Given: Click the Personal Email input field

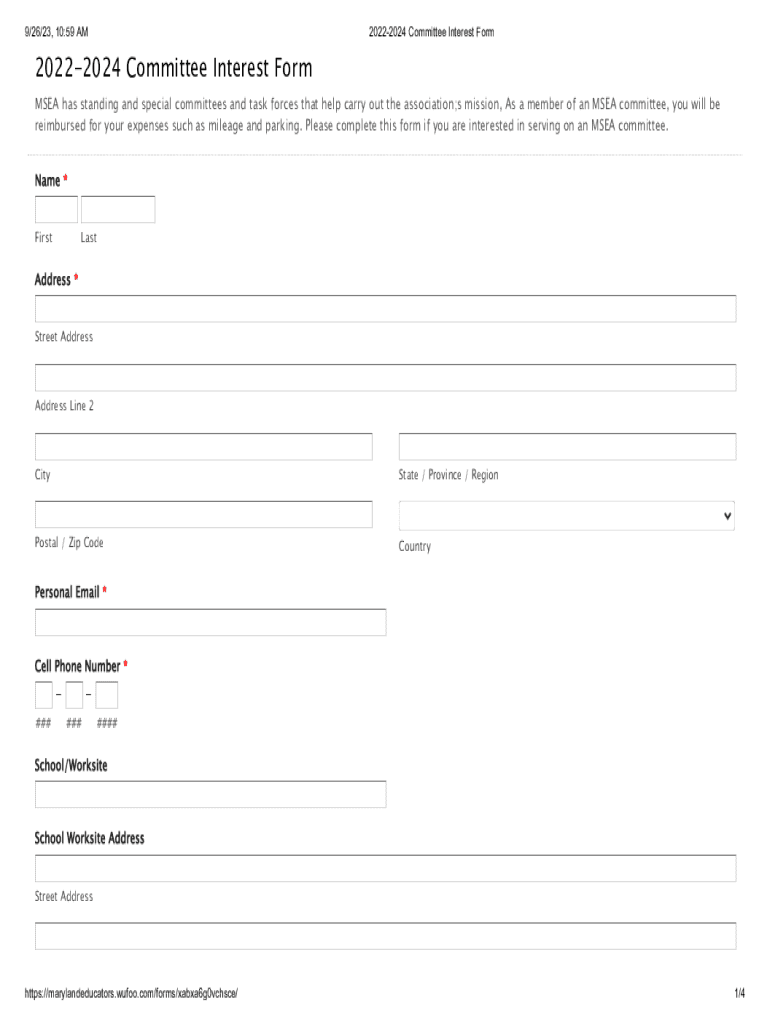Looking at the screenshot, I should coord(210,623).
